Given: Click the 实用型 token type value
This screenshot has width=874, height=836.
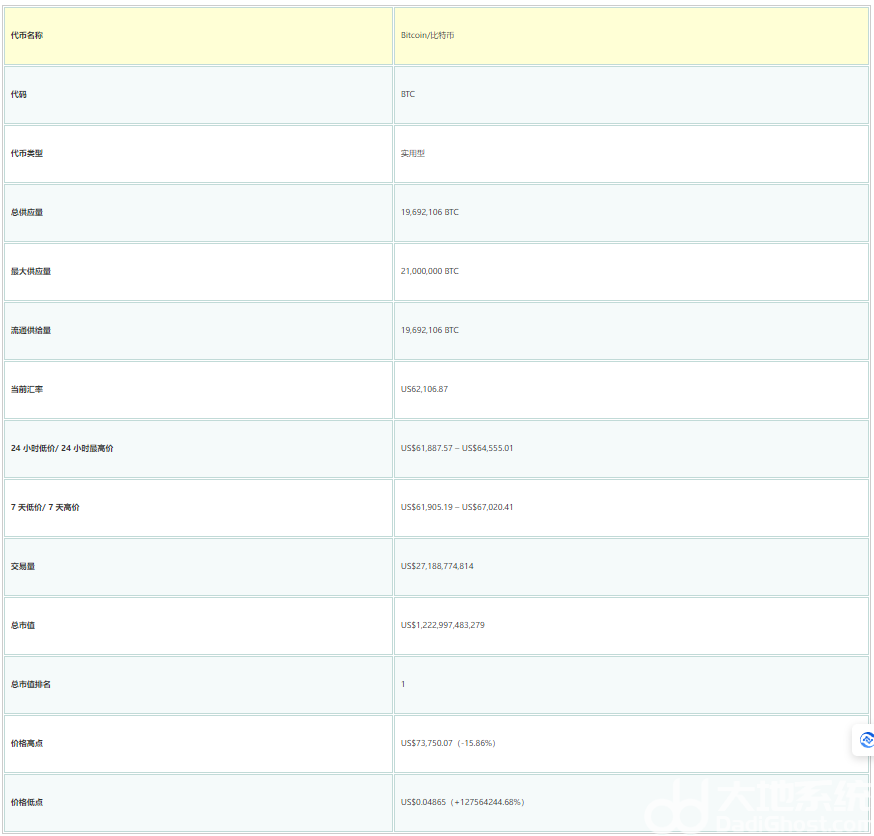Looking at the screenshot, I should click(413, 153).
